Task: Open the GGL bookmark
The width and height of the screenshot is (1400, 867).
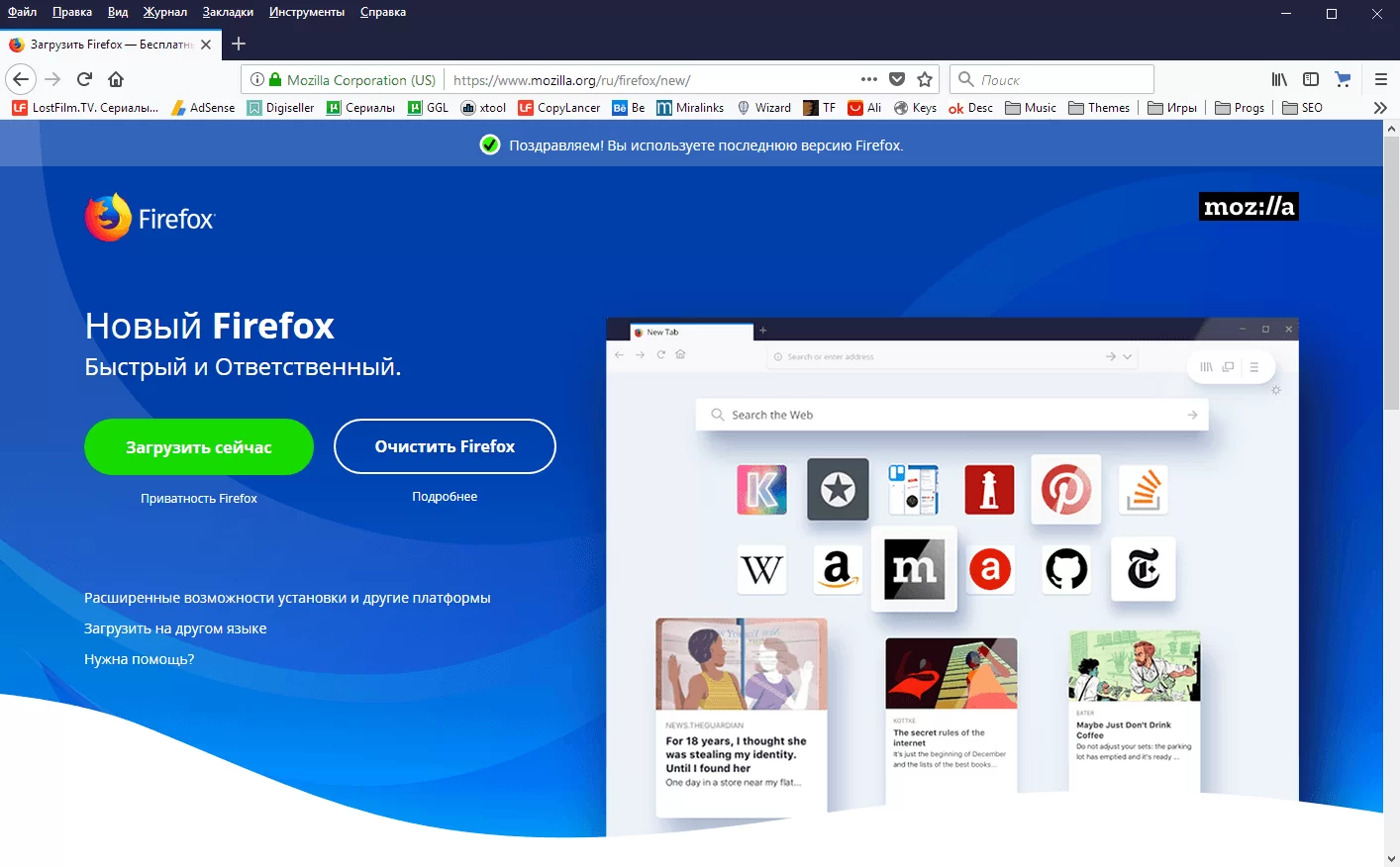Action: pyautogui.click(x=429, y=108)
